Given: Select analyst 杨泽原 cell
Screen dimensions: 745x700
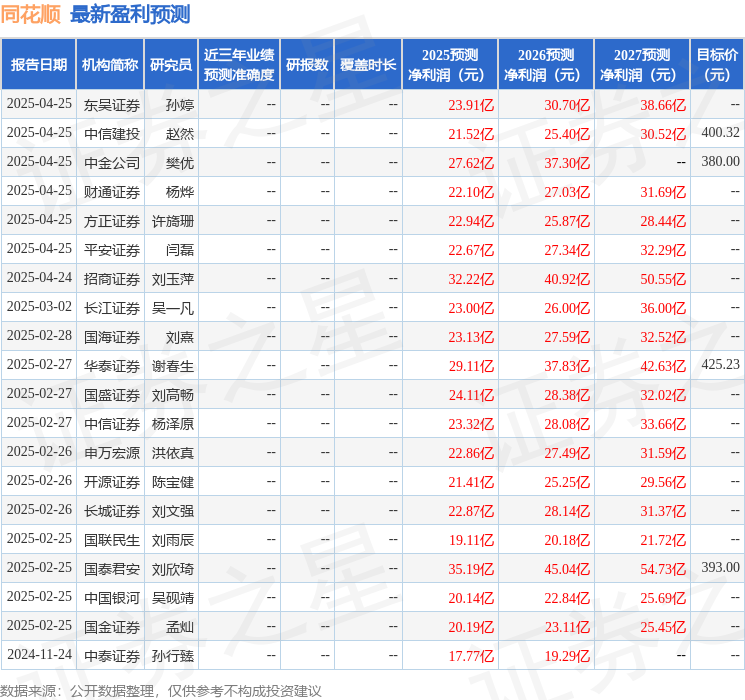Looking at the screenshot, I should click(172, 424).
